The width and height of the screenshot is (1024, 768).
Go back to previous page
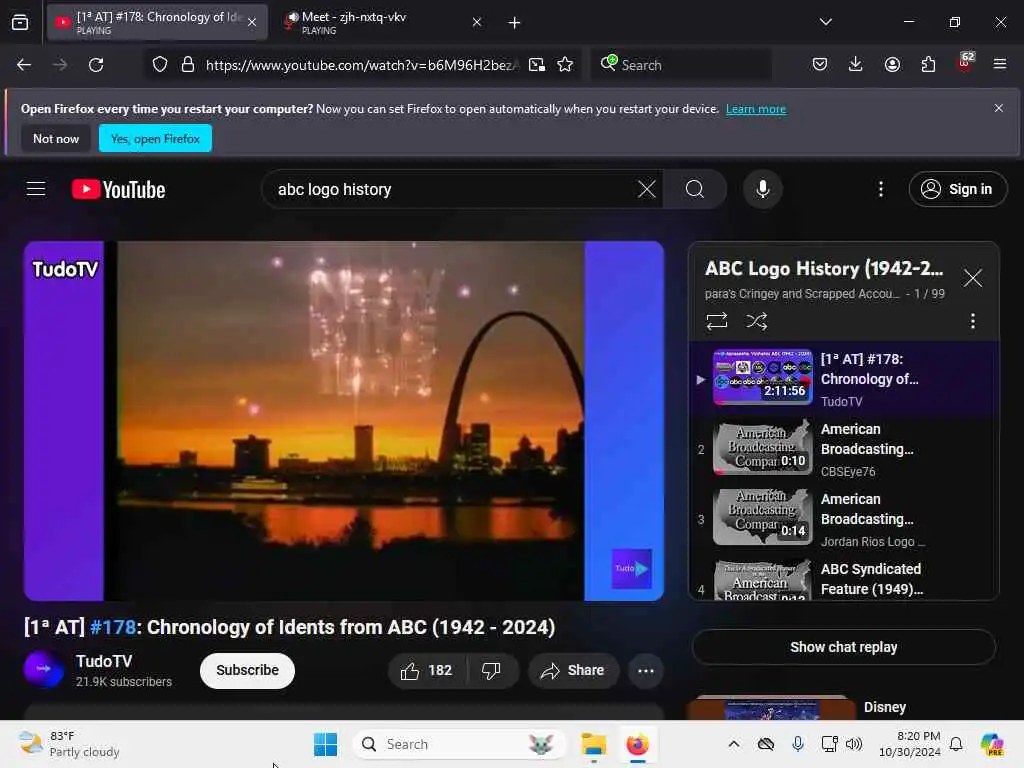coord(24,65)
